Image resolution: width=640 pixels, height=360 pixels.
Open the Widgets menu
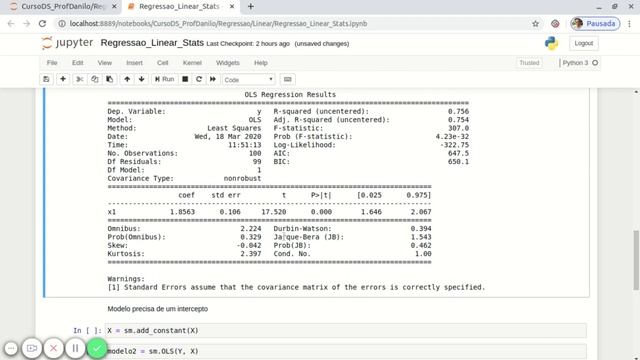[x=228, y=63]
